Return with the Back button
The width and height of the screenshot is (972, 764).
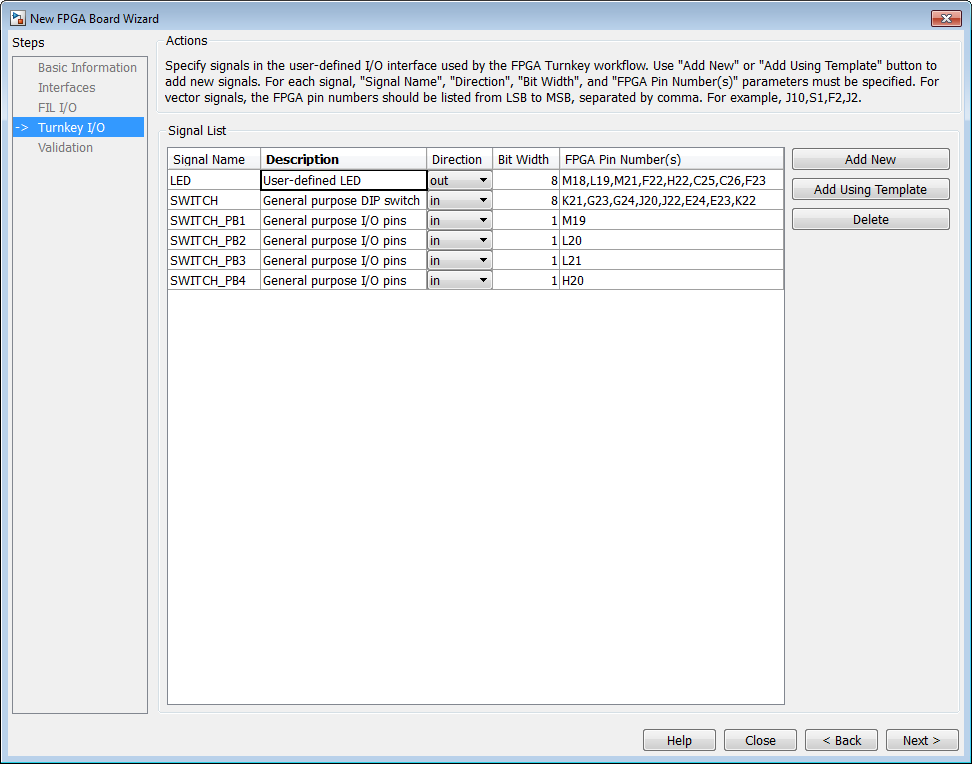coord(841,740)
